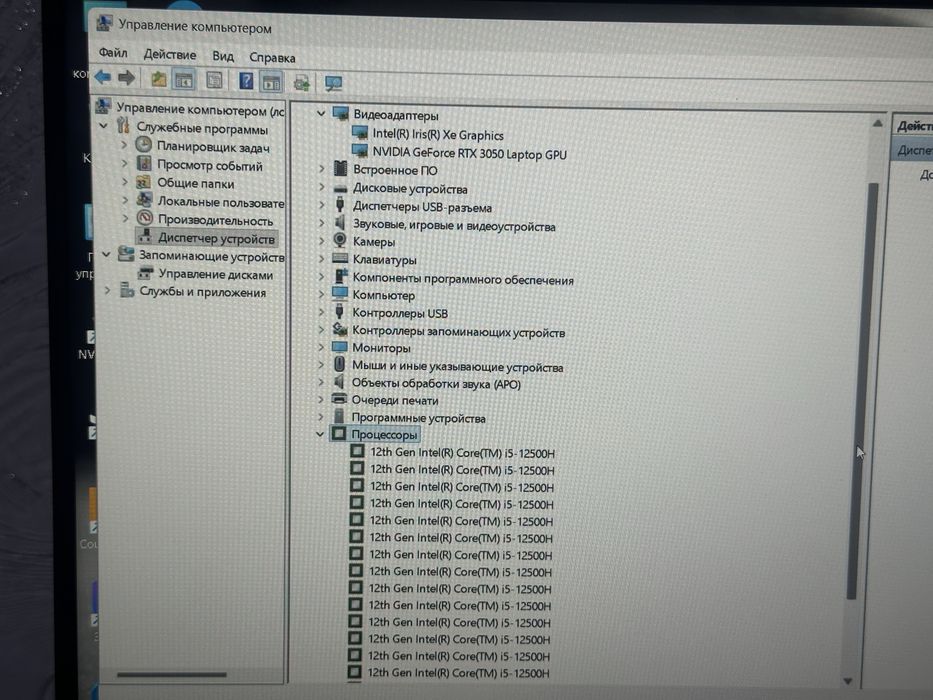The width and height of the screenshot is (933, 700).
Task: Select Диспетчеры USB-разъема category
Action: tap(422, 207)
